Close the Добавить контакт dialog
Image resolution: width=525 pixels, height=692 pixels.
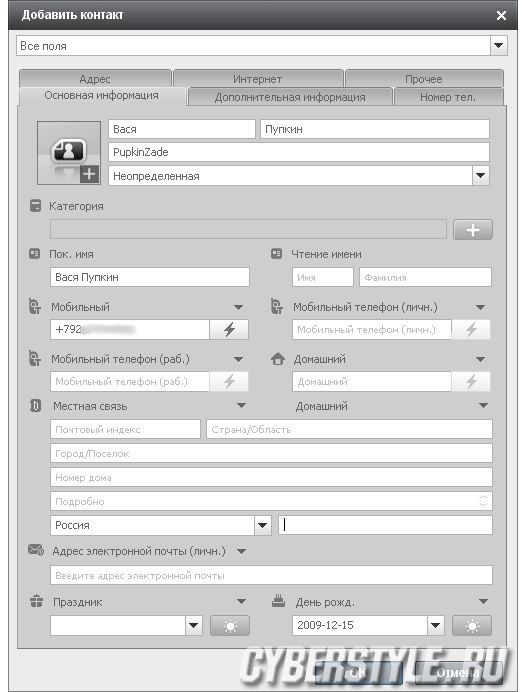(x=501, y=15)
